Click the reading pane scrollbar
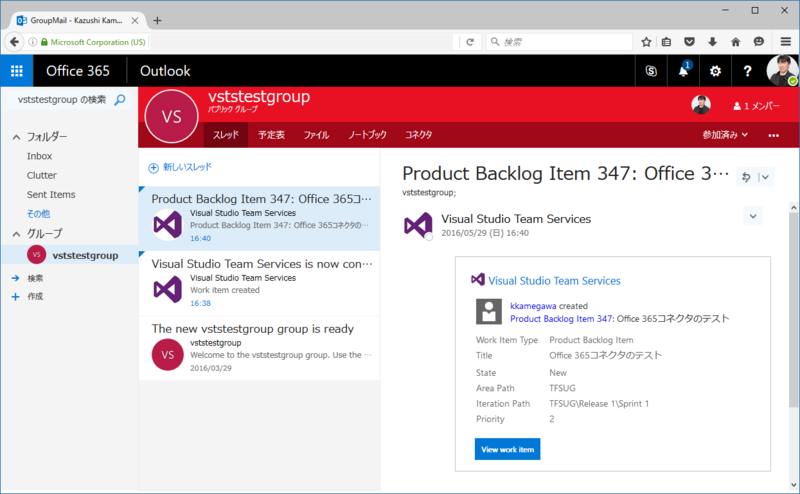The image size is (800, 494). [793, 310]
